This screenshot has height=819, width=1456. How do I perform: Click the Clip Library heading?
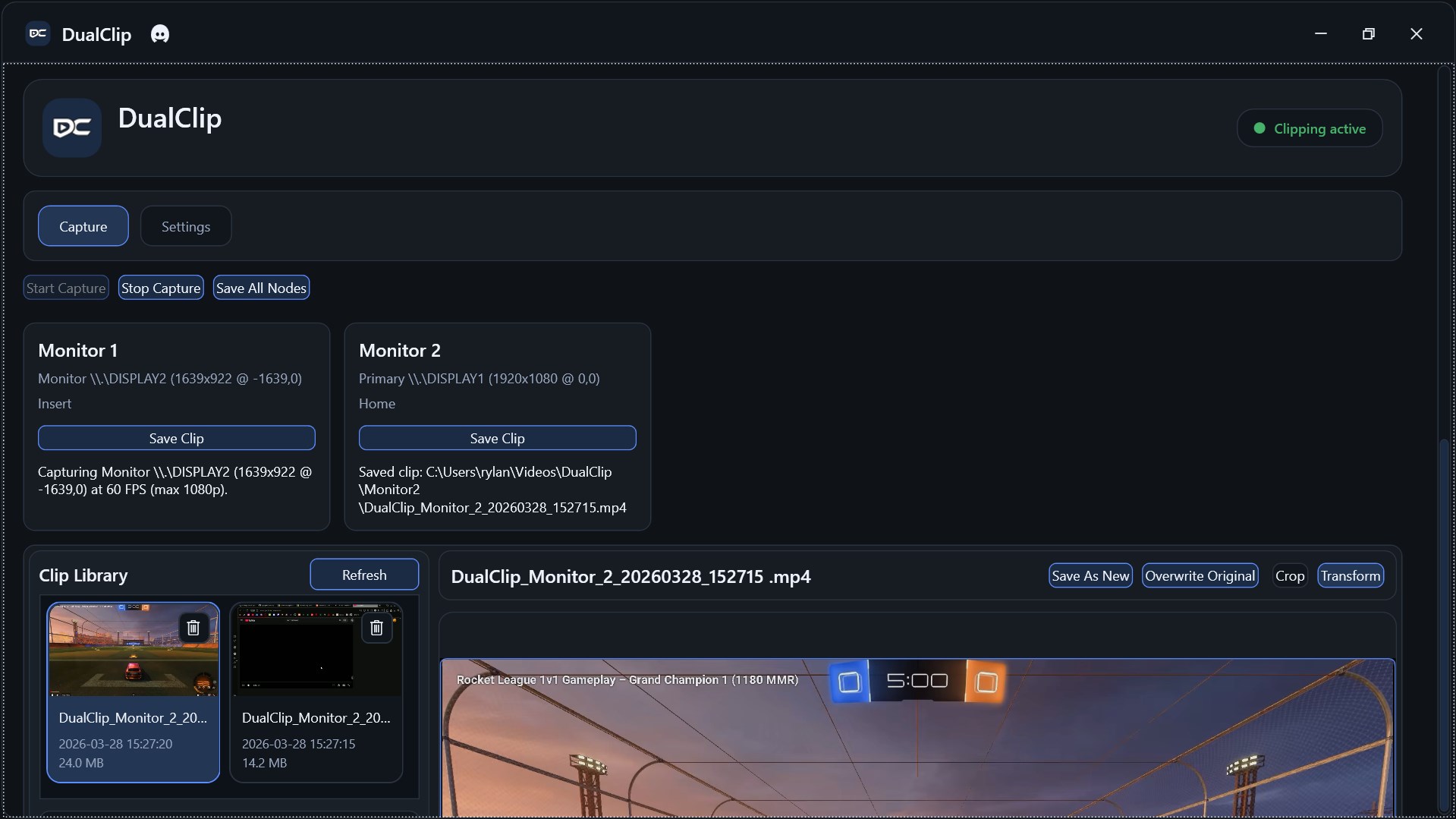click(83, 575)
